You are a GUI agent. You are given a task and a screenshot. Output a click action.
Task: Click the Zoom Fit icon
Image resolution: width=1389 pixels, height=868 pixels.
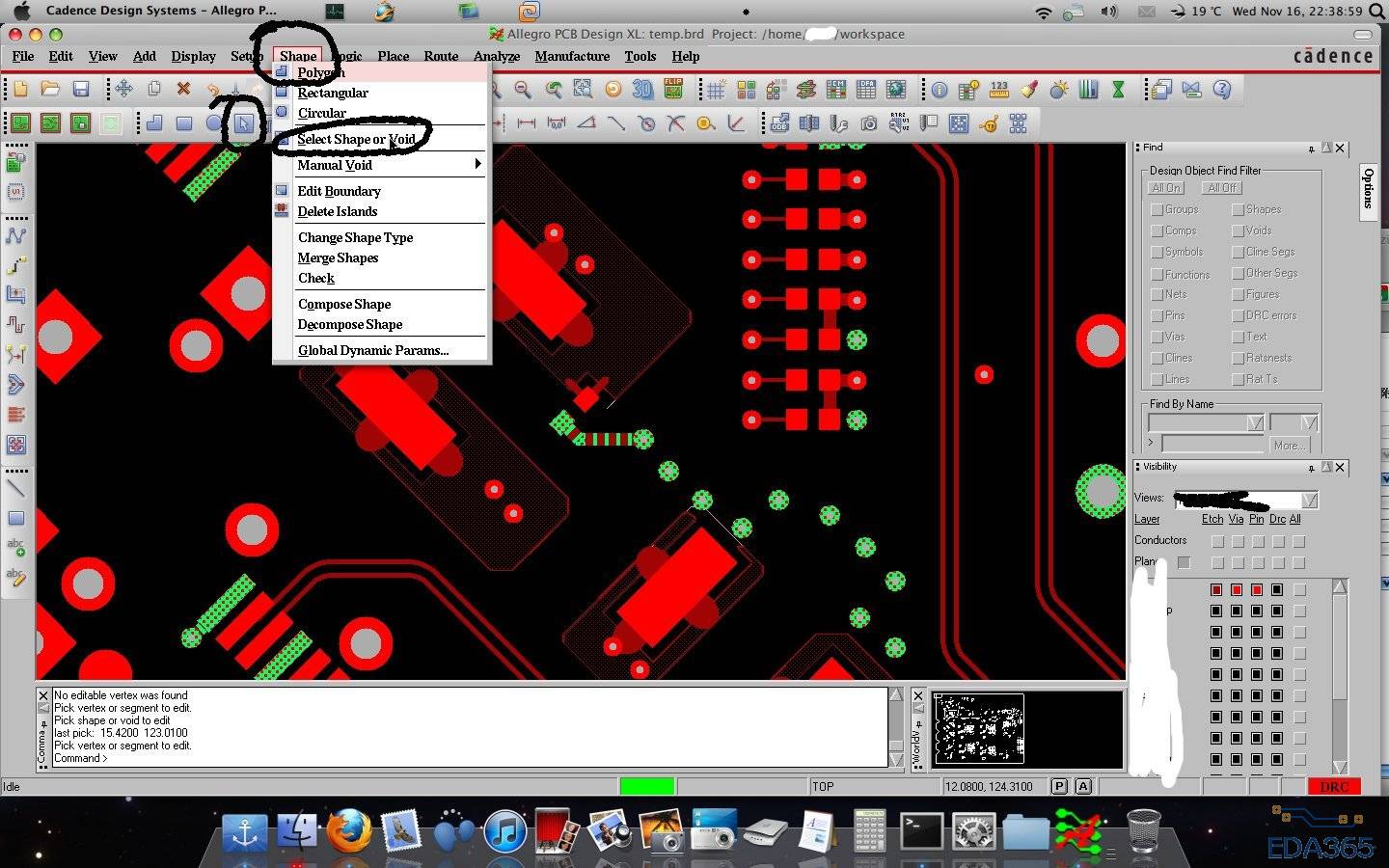click(583, 90)
